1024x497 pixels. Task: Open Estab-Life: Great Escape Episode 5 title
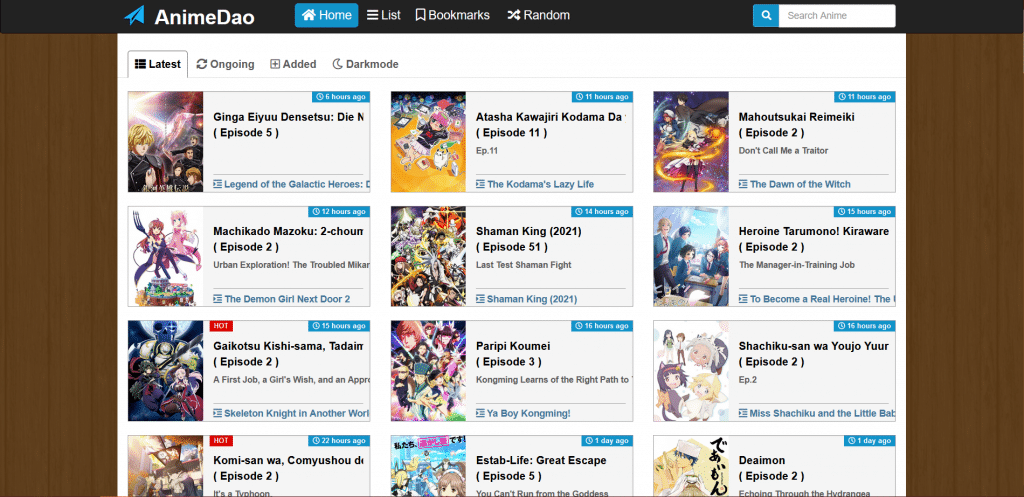(x=541, y=468)
